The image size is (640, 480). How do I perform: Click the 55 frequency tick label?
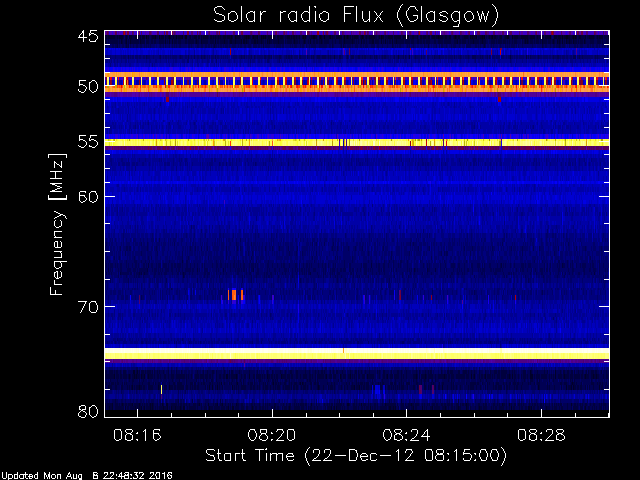click(x=88, y=142)
